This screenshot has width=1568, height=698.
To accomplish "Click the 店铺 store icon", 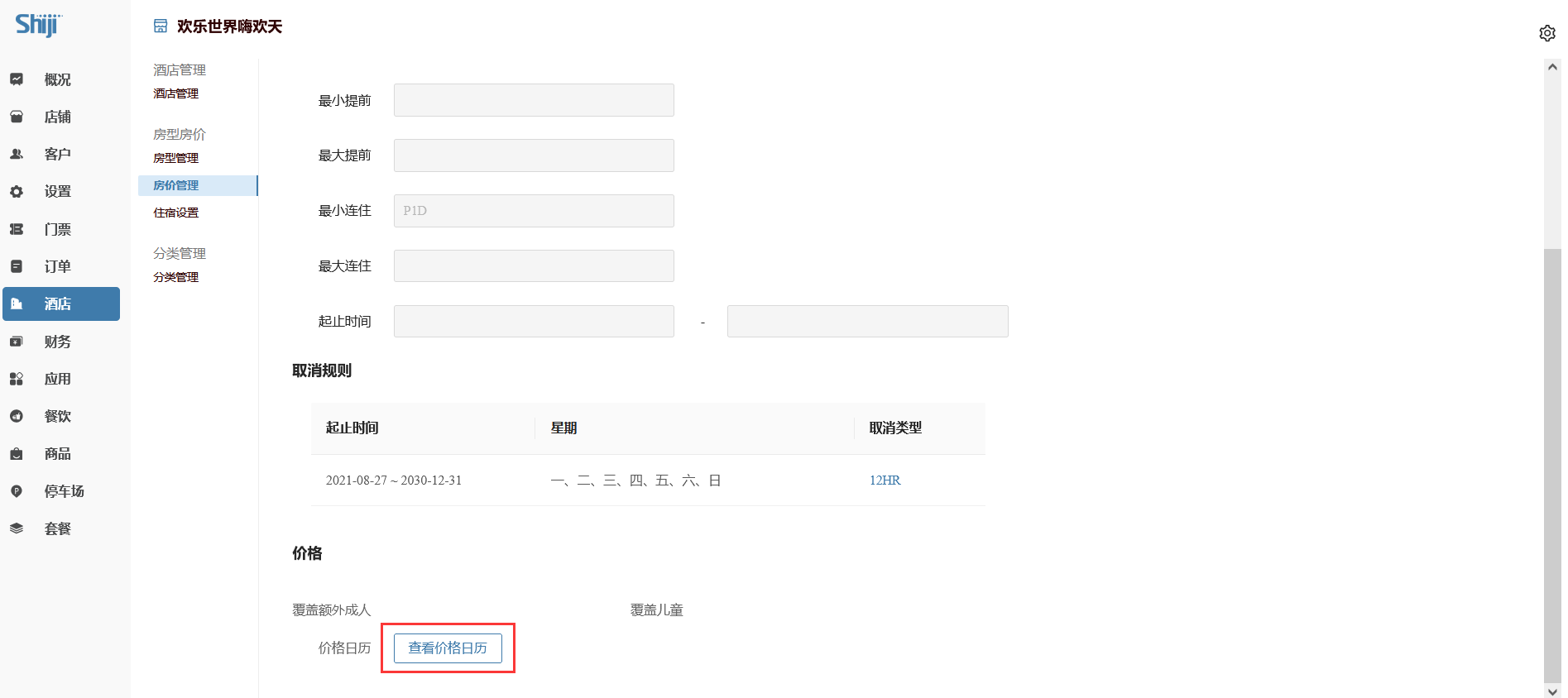I will [x=17, y=117].
